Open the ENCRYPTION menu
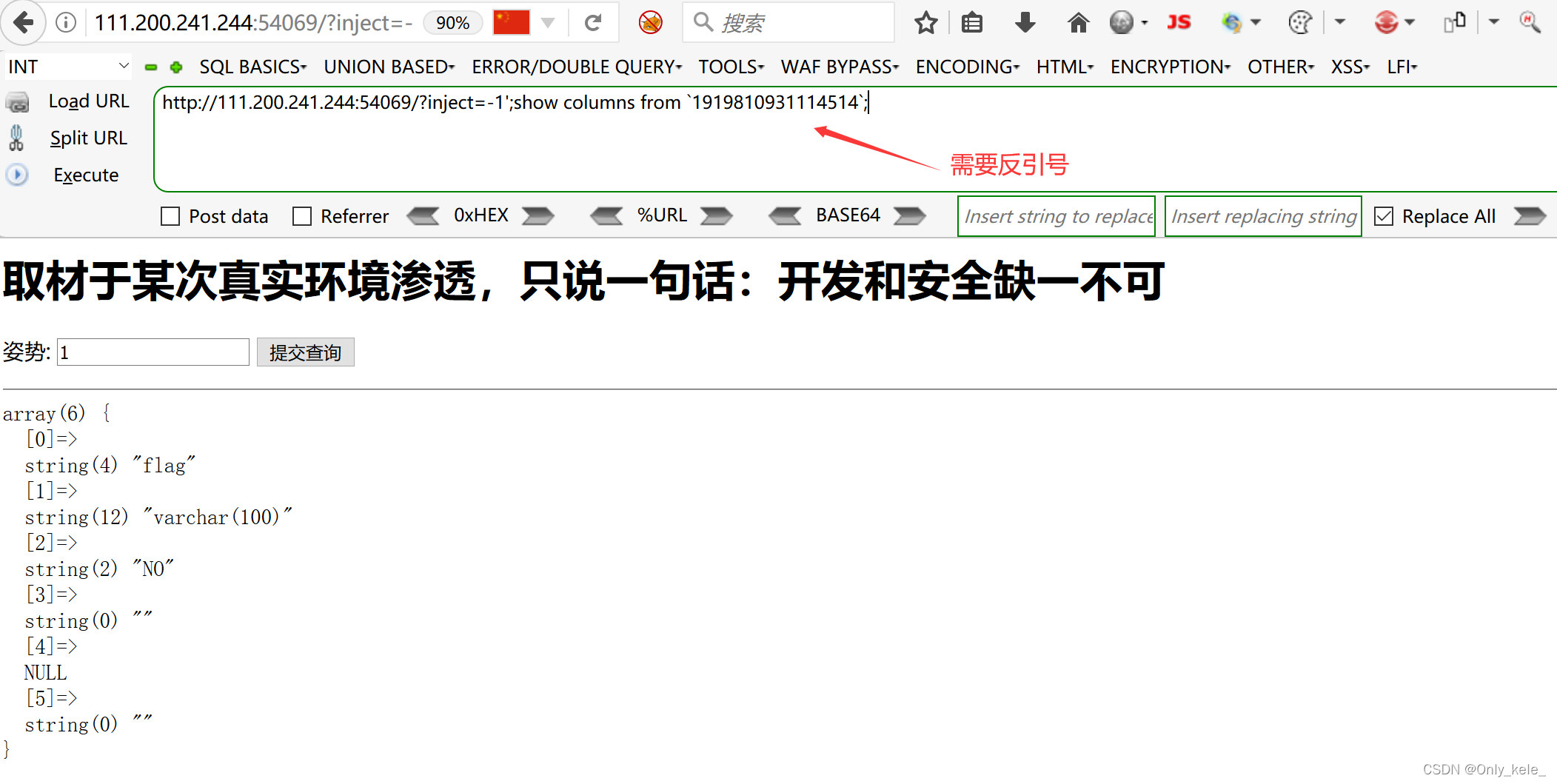 pyautogui.click(x=1171, y=67)
